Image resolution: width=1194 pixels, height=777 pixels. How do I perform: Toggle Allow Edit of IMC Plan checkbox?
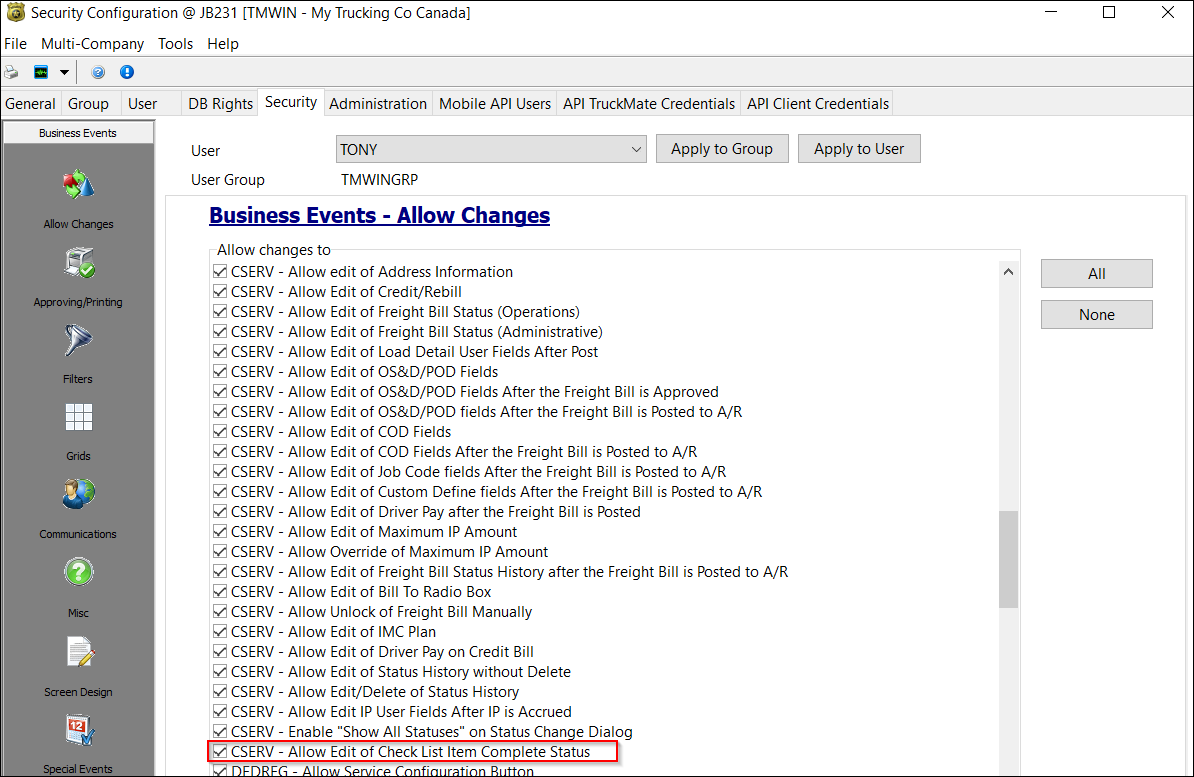click(220, 632)
